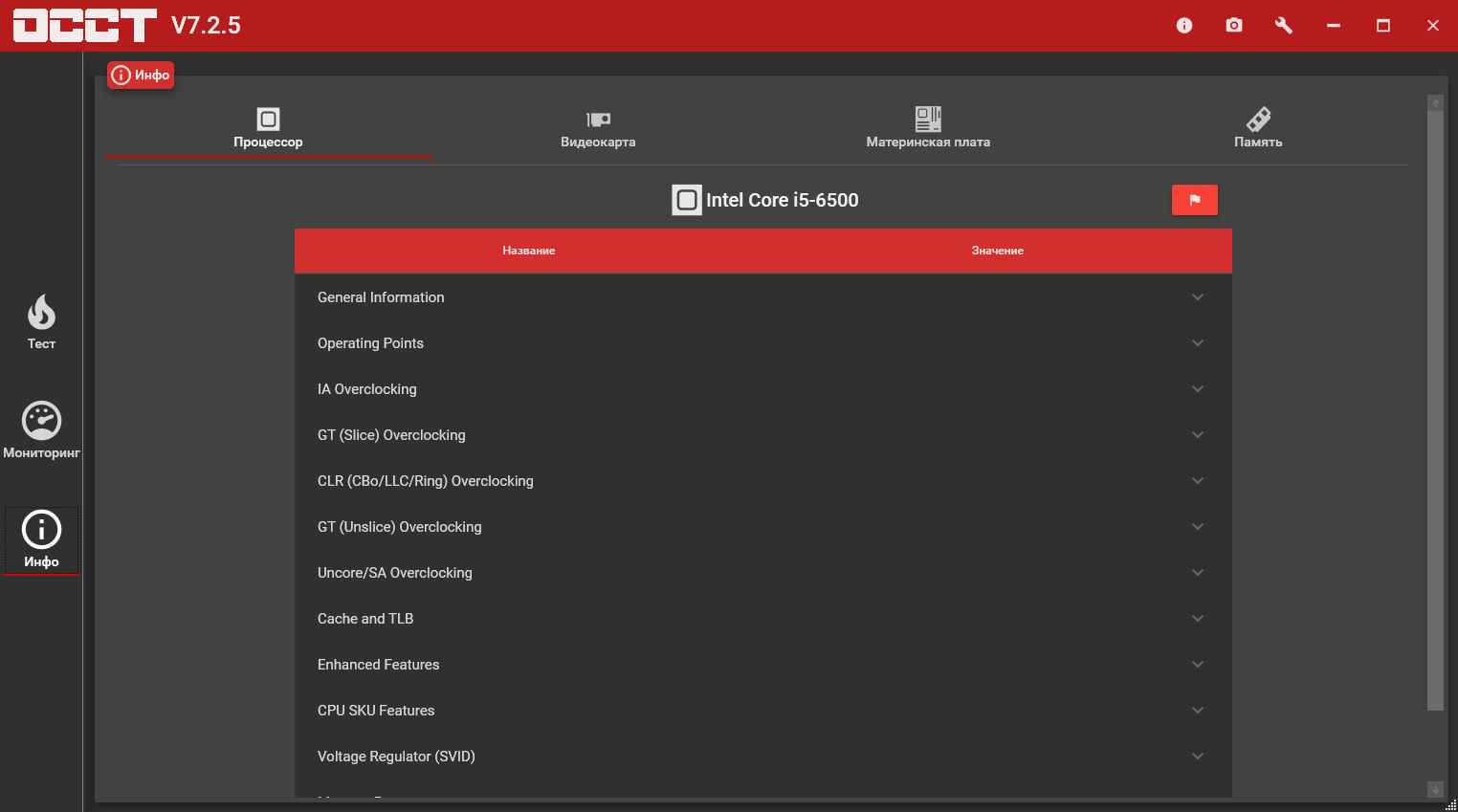Expand the Enhanced Features chevron
The height and width of the screenshot is (812, 1458).
coord(1198,665)
